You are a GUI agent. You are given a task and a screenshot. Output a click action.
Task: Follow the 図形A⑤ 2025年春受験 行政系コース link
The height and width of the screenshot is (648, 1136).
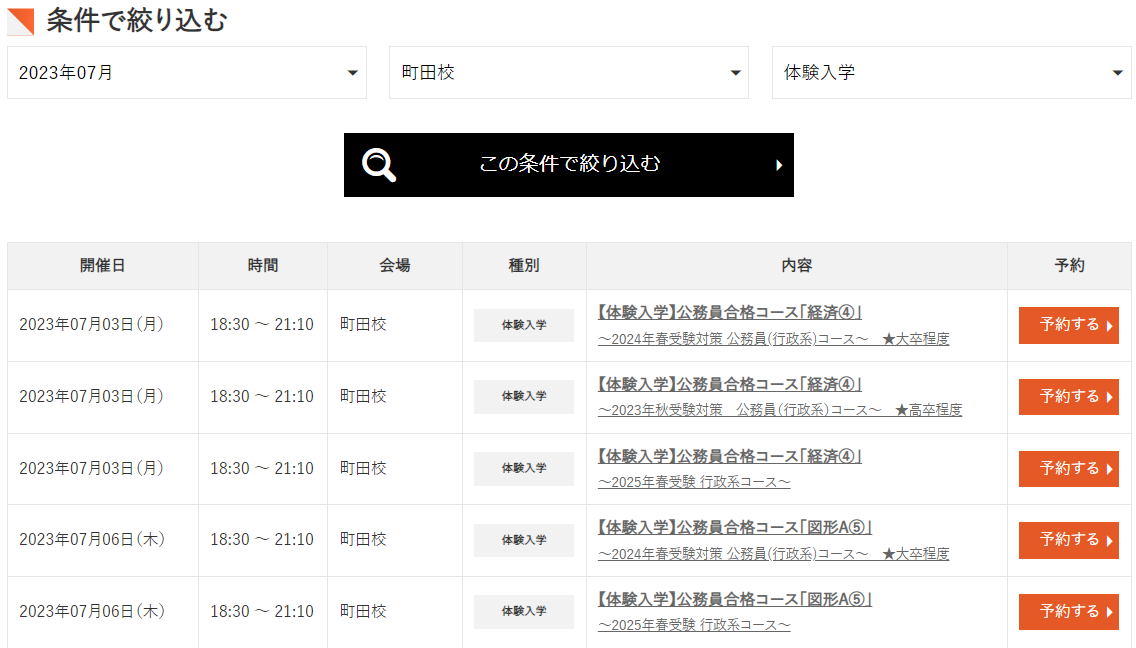tap(735, 612)
